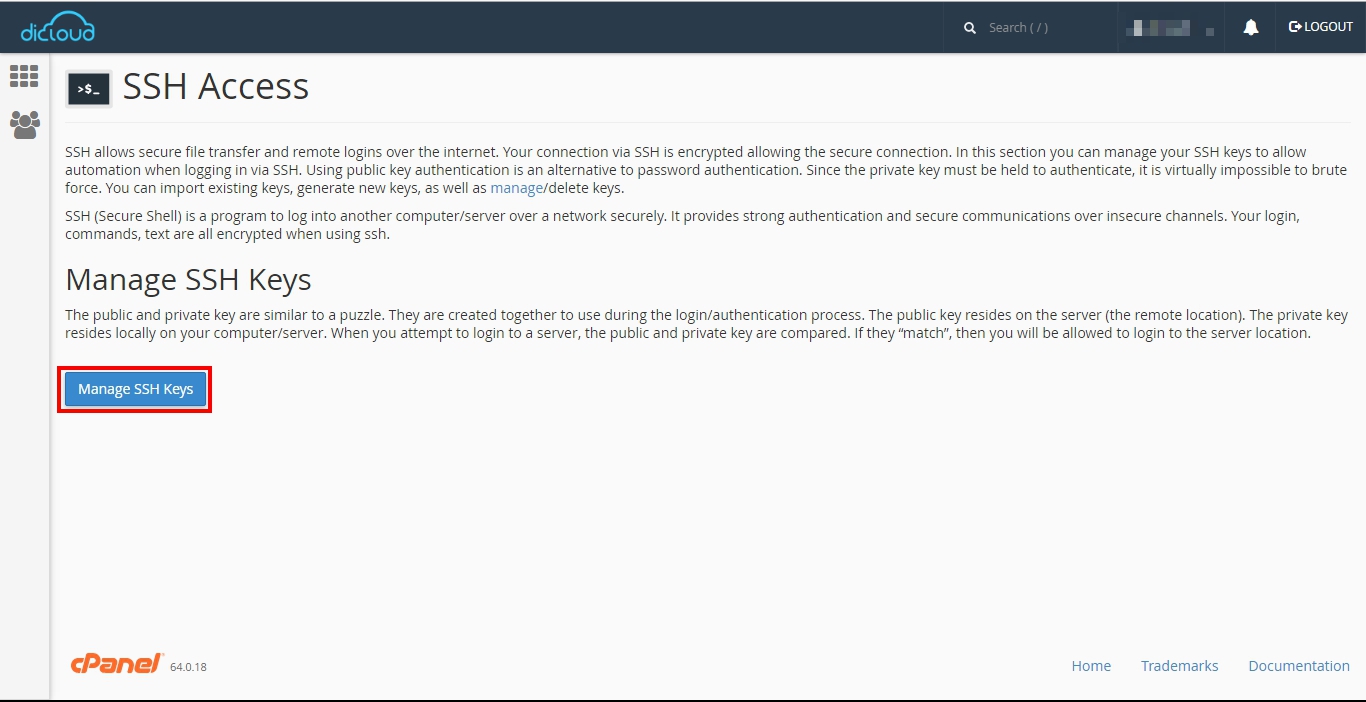Open the blurred username account menu
Screen dimensions: 1366x702
coord(1169,28)
